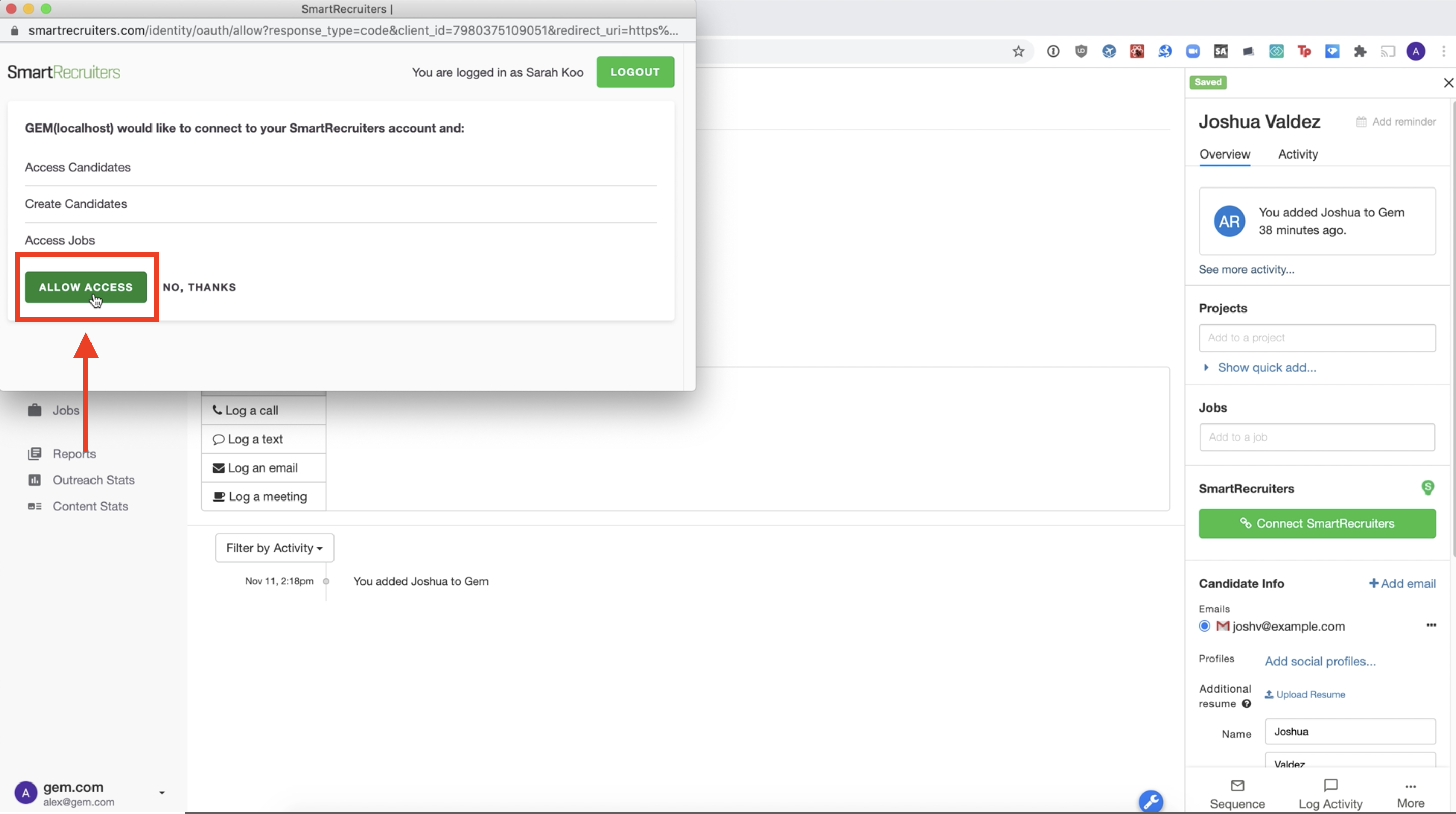The height and width of the screenshot is (814, 1456).
Task: Open the Filter by Activity dropdown
Action: 275,548
